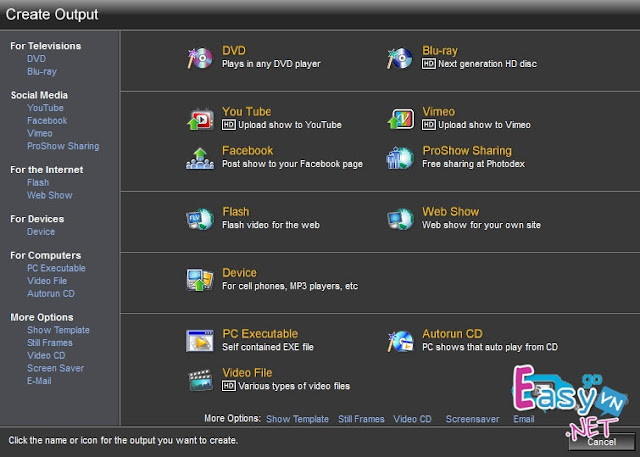
Task: Click 'PC shows that auto play from CD'
Action: point(490,347)
